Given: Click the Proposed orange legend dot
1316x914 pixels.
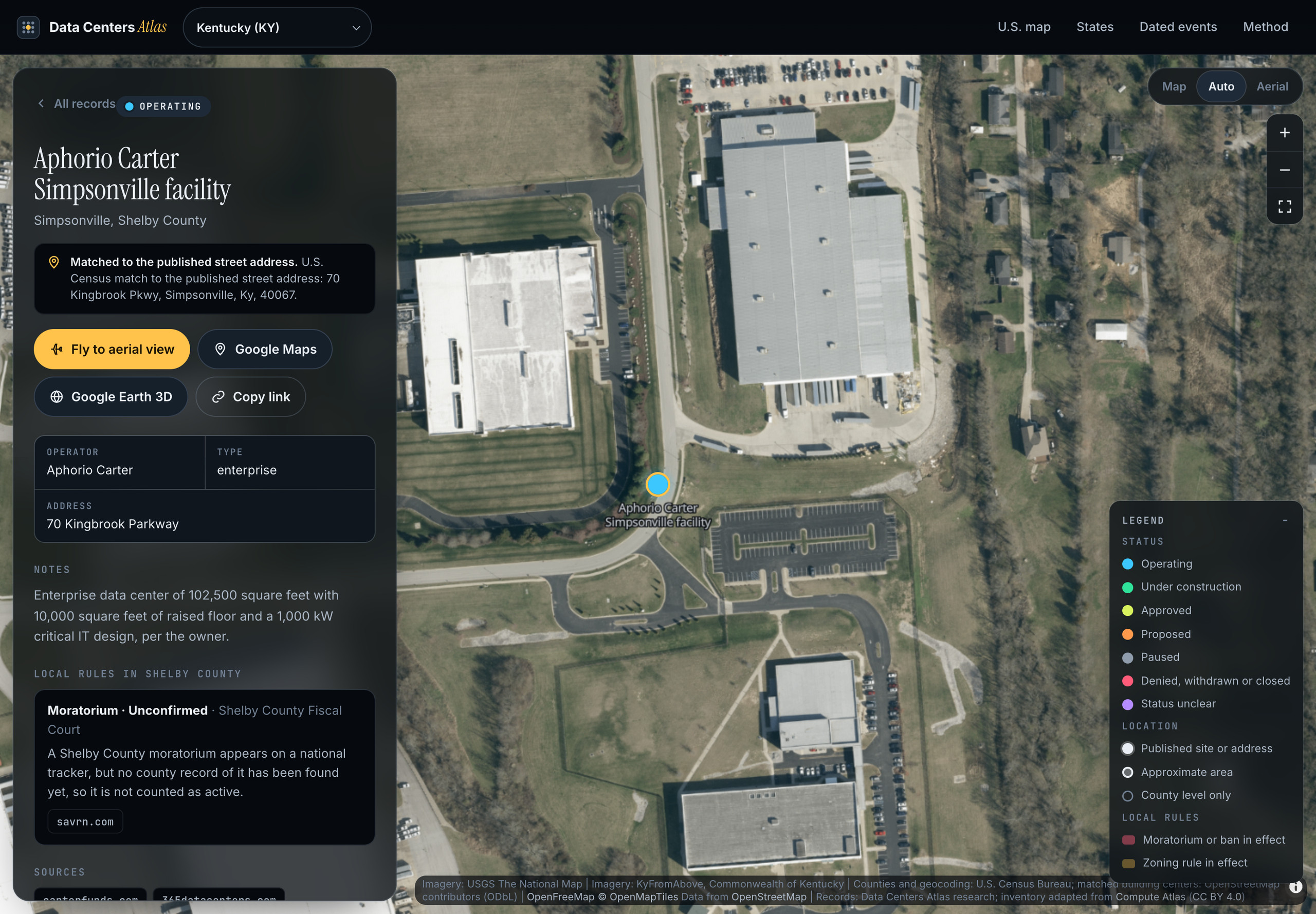Looking at the screenshot, I should [x=1127, y=634].
